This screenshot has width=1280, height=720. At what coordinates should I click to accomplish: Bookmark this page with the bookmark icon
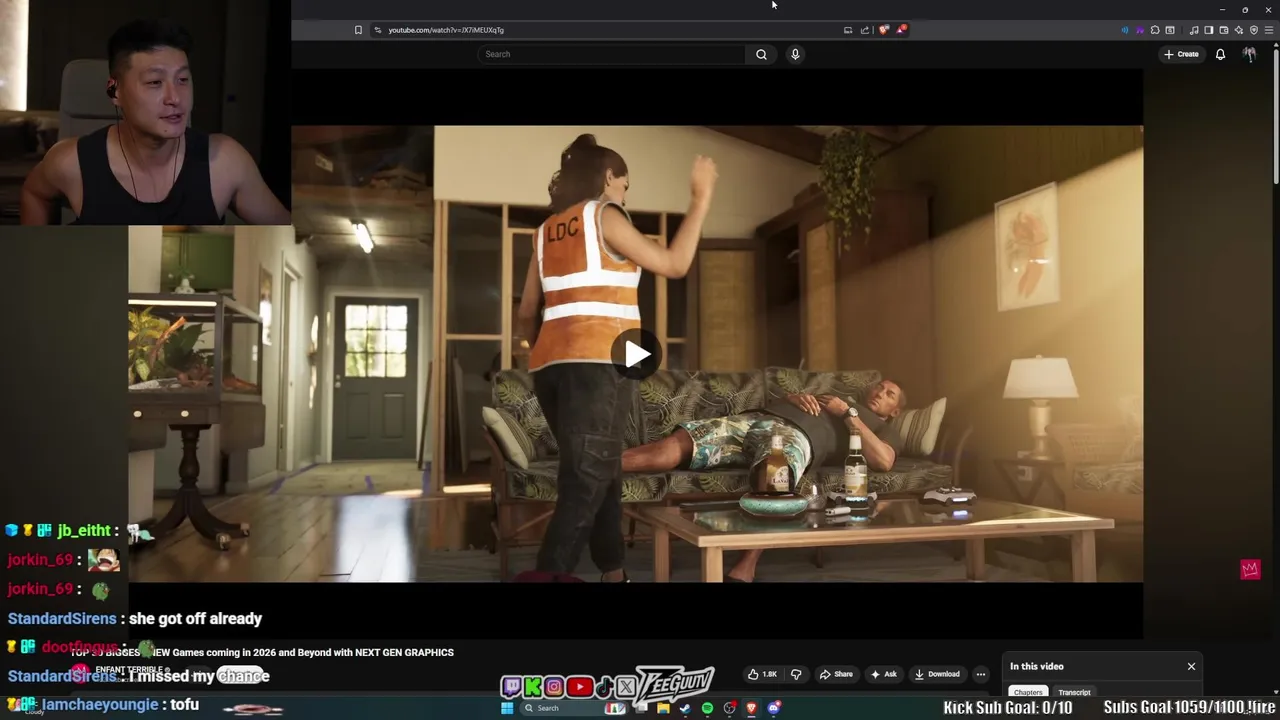[358, 30]
